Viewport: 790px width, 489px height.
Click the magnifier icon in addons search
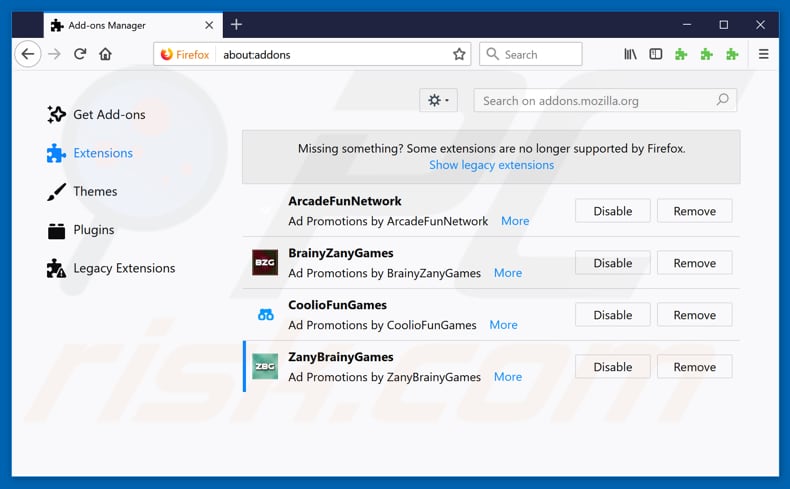click(722, 100)
